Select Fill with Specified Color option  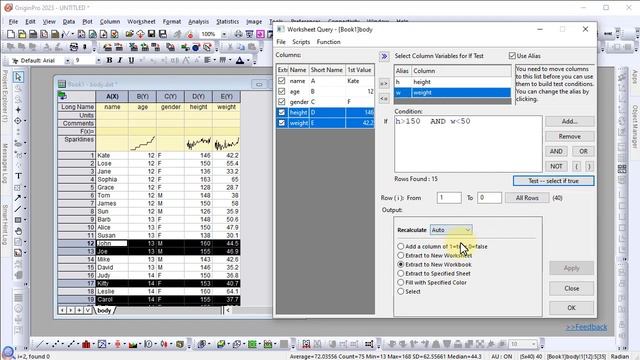tap(401, 282)
